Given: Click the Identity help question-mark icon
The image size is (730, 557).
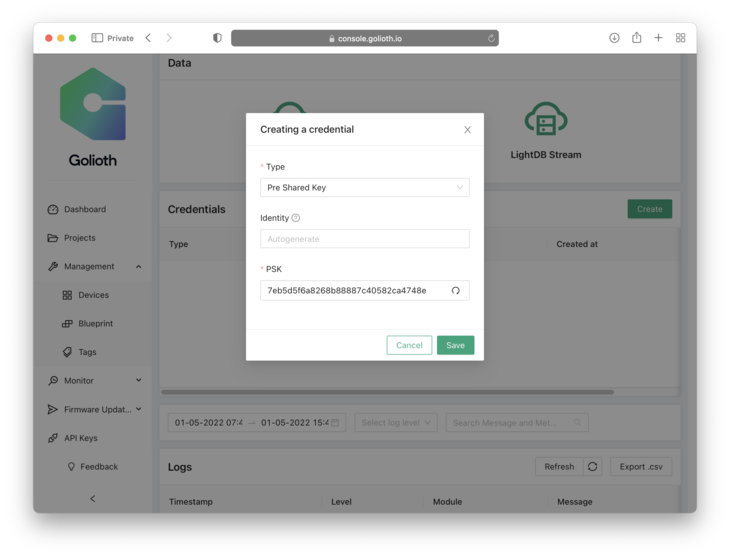Looking at the screenshot, I should point(296,217).
